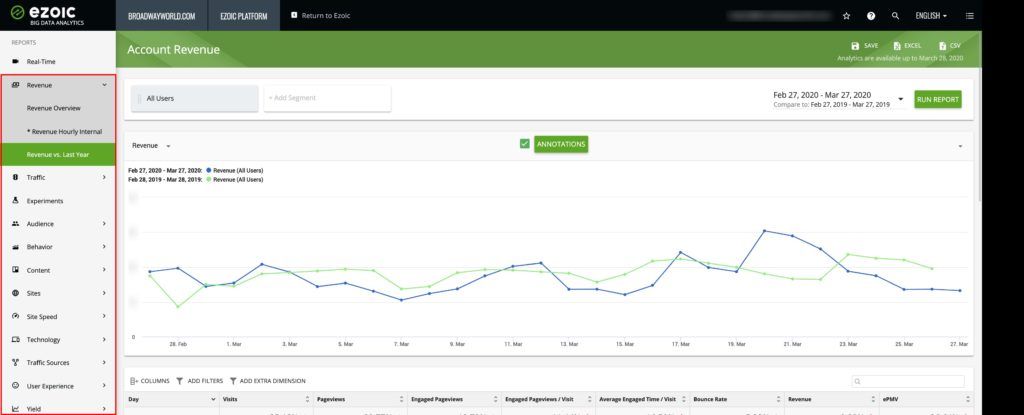
Task: Click the Add Segment input field
Action: pos(327,98)
